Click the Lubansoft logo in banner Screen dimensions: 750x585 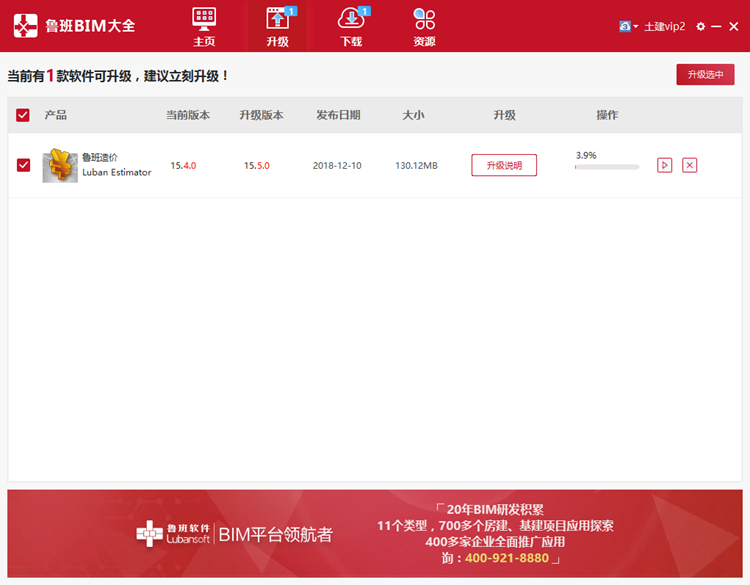(x=173, y=534)
